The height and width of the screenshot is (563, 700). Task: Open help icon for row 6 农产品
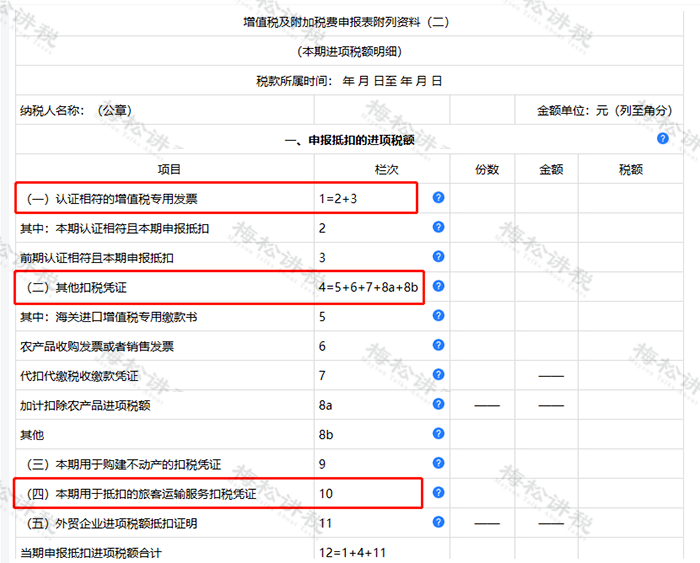438,345
